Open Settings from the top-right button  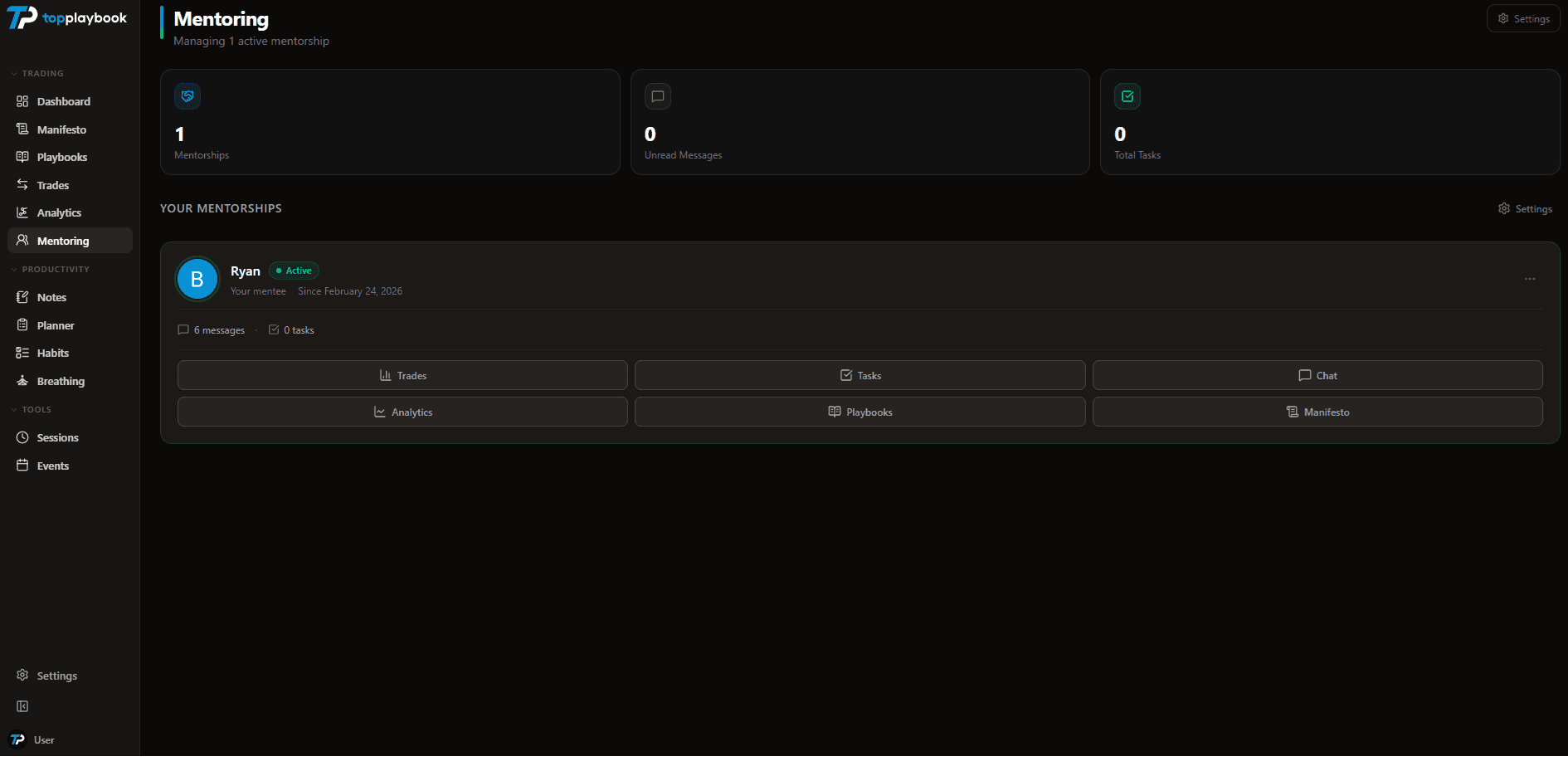1523,18
